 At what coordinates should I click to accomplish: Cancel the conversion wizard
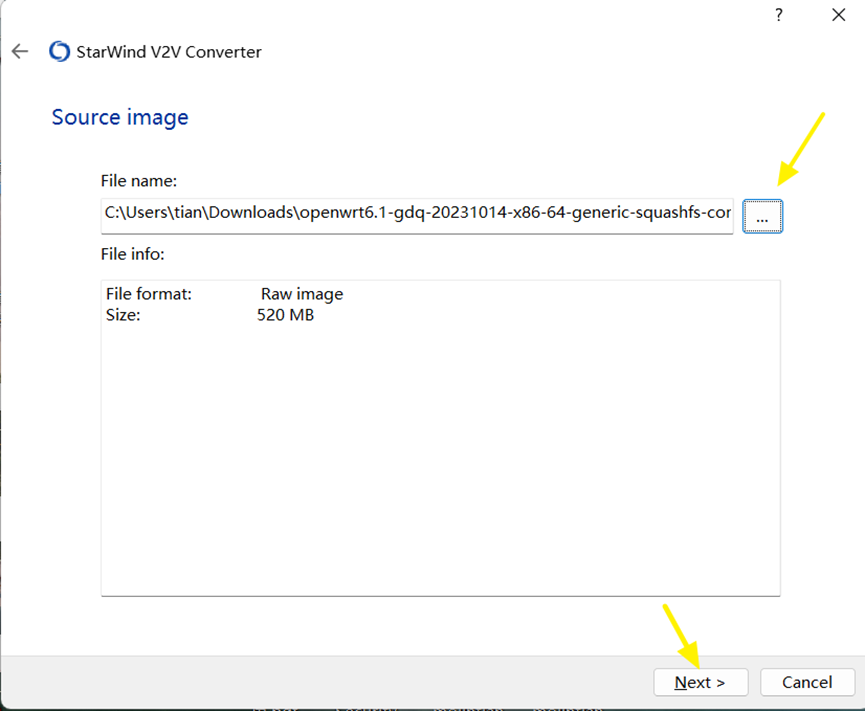tap(807, 682)
